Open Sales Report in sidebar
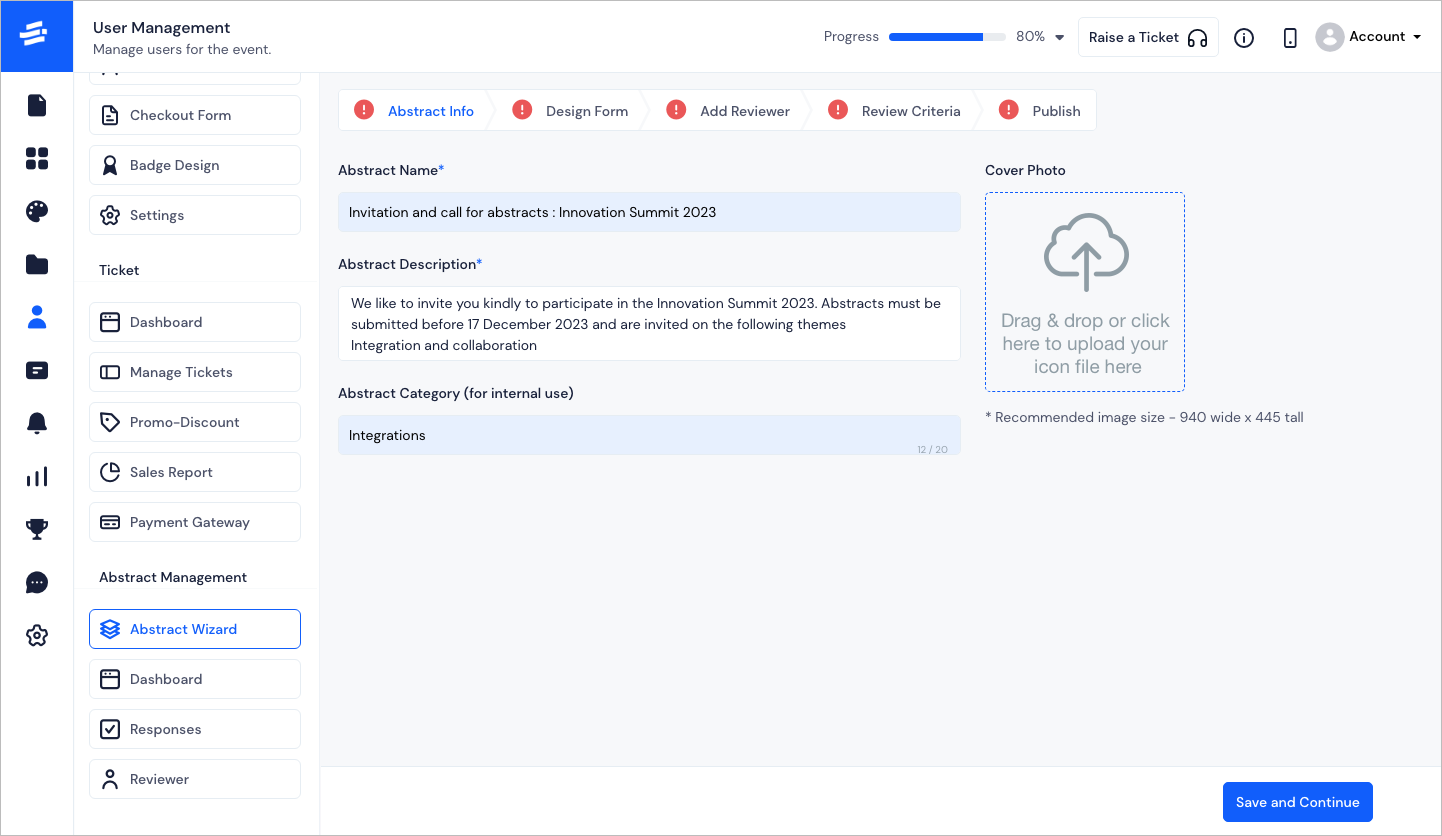 click(x=195, y=472)
